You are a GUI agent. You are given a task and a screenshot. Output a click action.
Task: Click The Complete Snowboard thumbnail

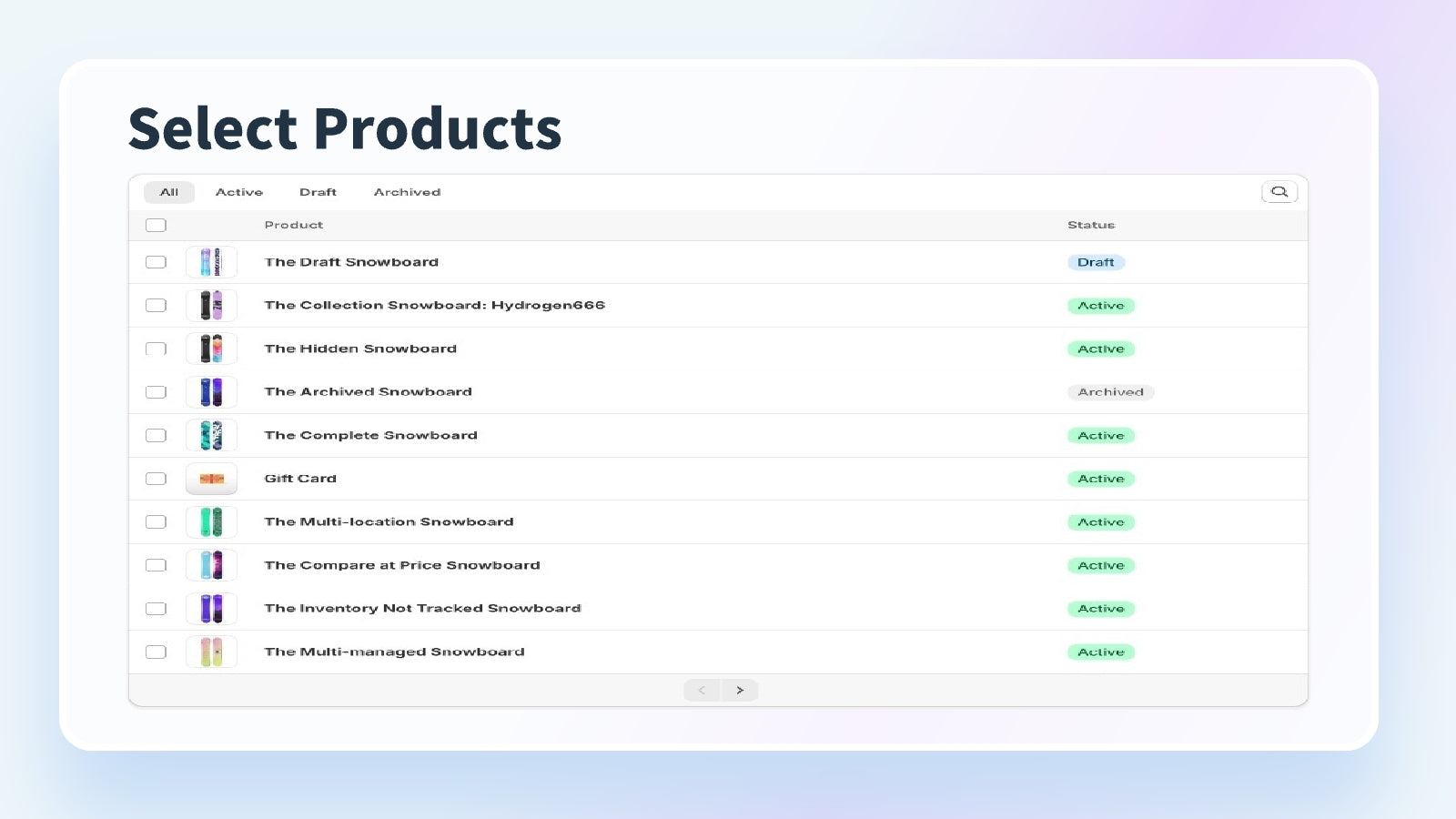tap(211, 435)
